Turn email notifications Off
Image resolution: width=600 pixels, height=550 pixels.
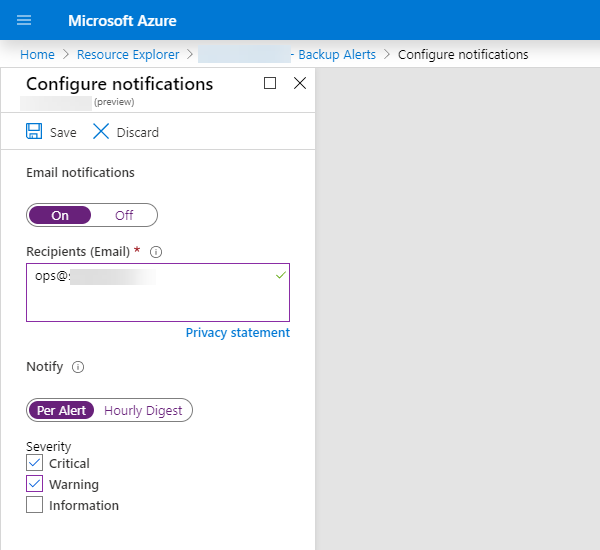(124, 215)
